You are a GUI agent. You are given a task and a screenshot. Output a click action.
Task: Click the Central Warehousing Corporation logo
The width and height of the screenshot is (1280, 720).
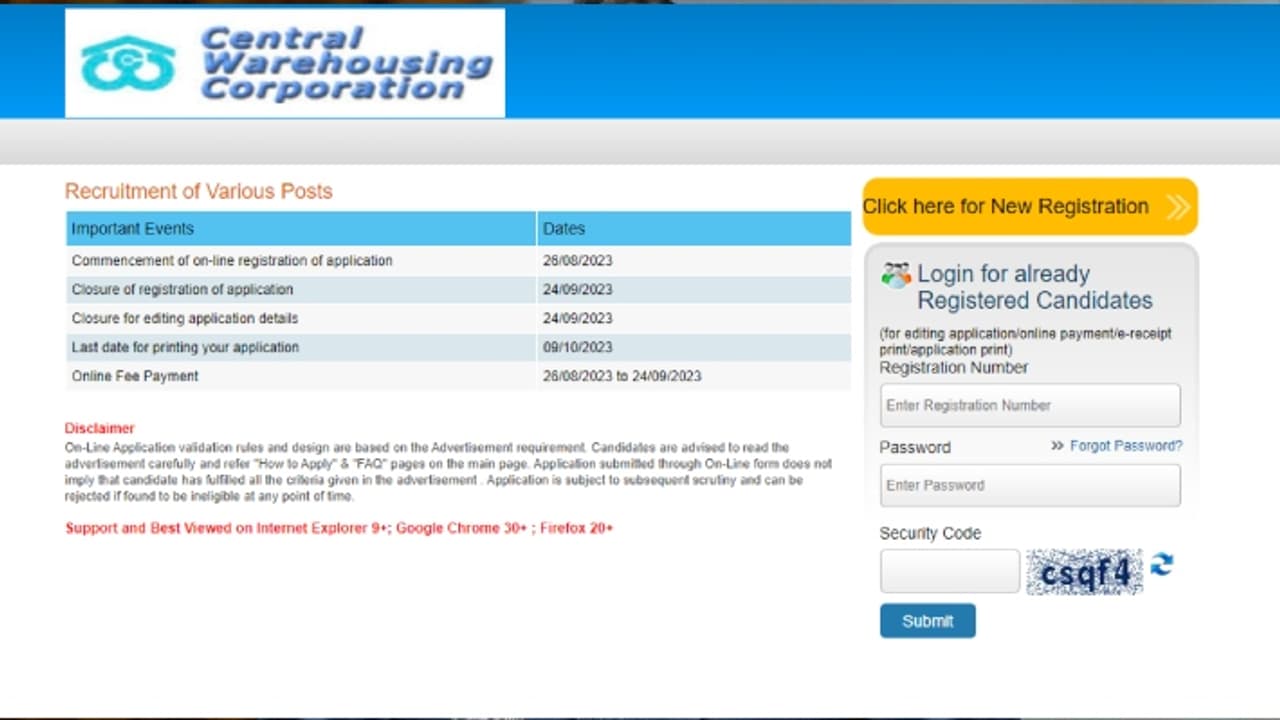click(x=285, y=63)
